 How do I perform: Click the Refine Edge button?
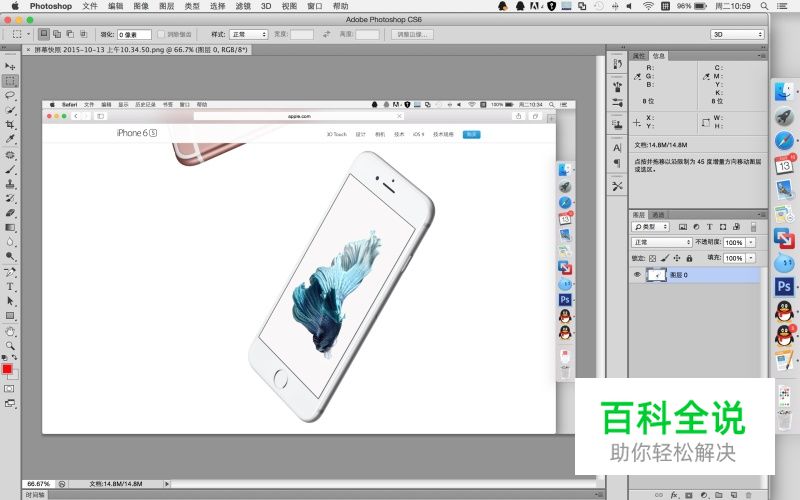point(413,34)
